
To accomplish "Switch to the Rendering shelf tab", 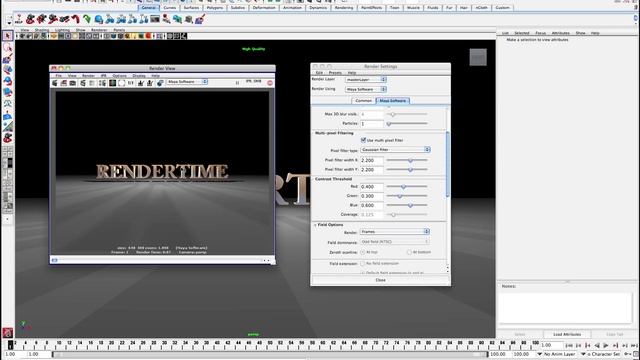I will [344, 7].
